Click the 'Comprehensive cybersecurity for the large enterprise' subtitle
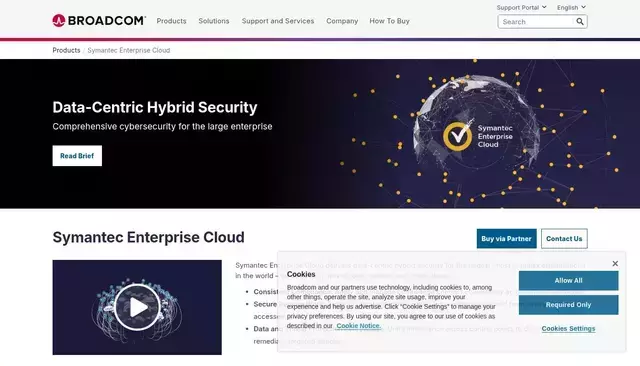The width and height of the screenshot is (640, 366). (x=162, y=126)
